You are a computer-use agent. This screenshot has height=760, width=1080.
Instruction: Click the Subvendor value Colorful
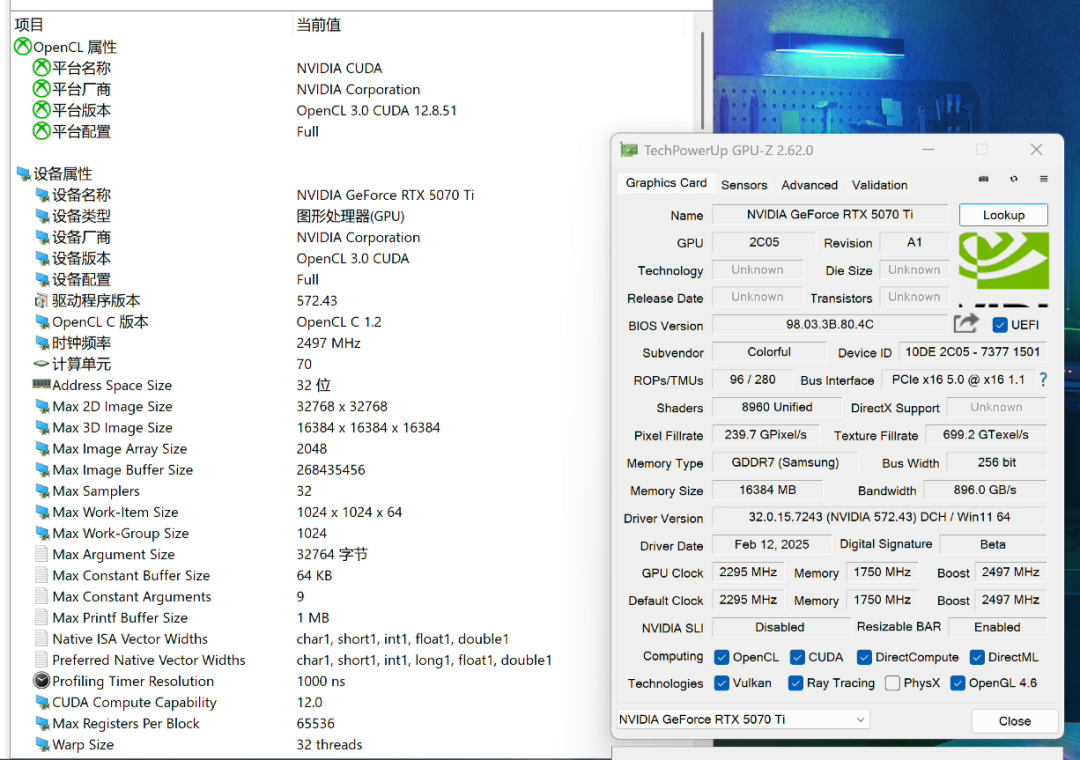click(769, 352)
